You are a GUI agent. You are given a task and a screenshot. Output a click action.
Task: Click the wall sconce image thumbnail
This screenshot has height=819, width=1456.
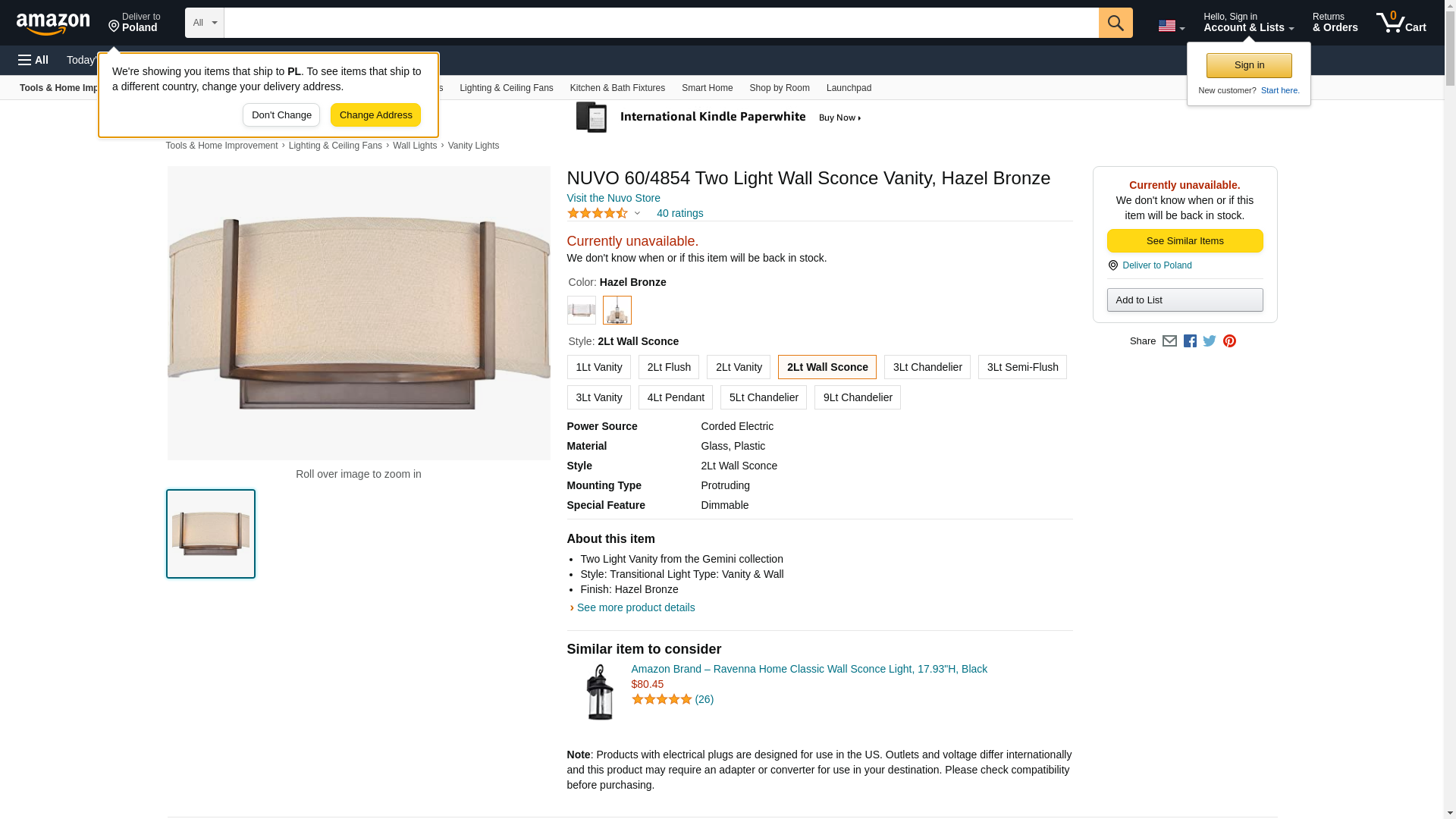click(x=211, y=534)
